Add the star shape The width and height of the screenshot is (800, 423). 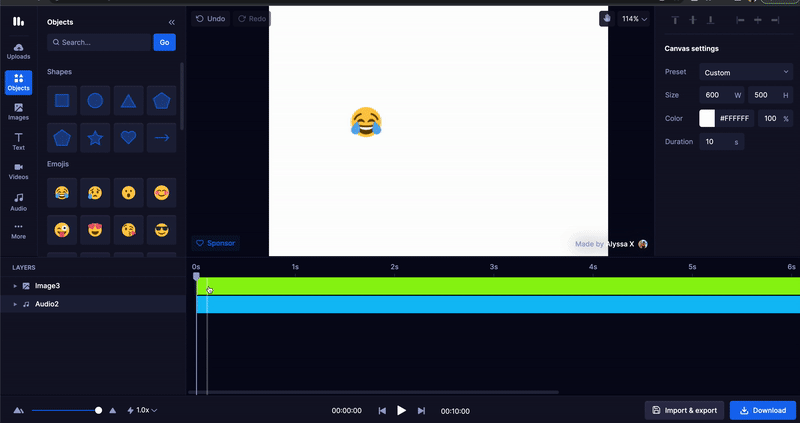tap(95, 137)
